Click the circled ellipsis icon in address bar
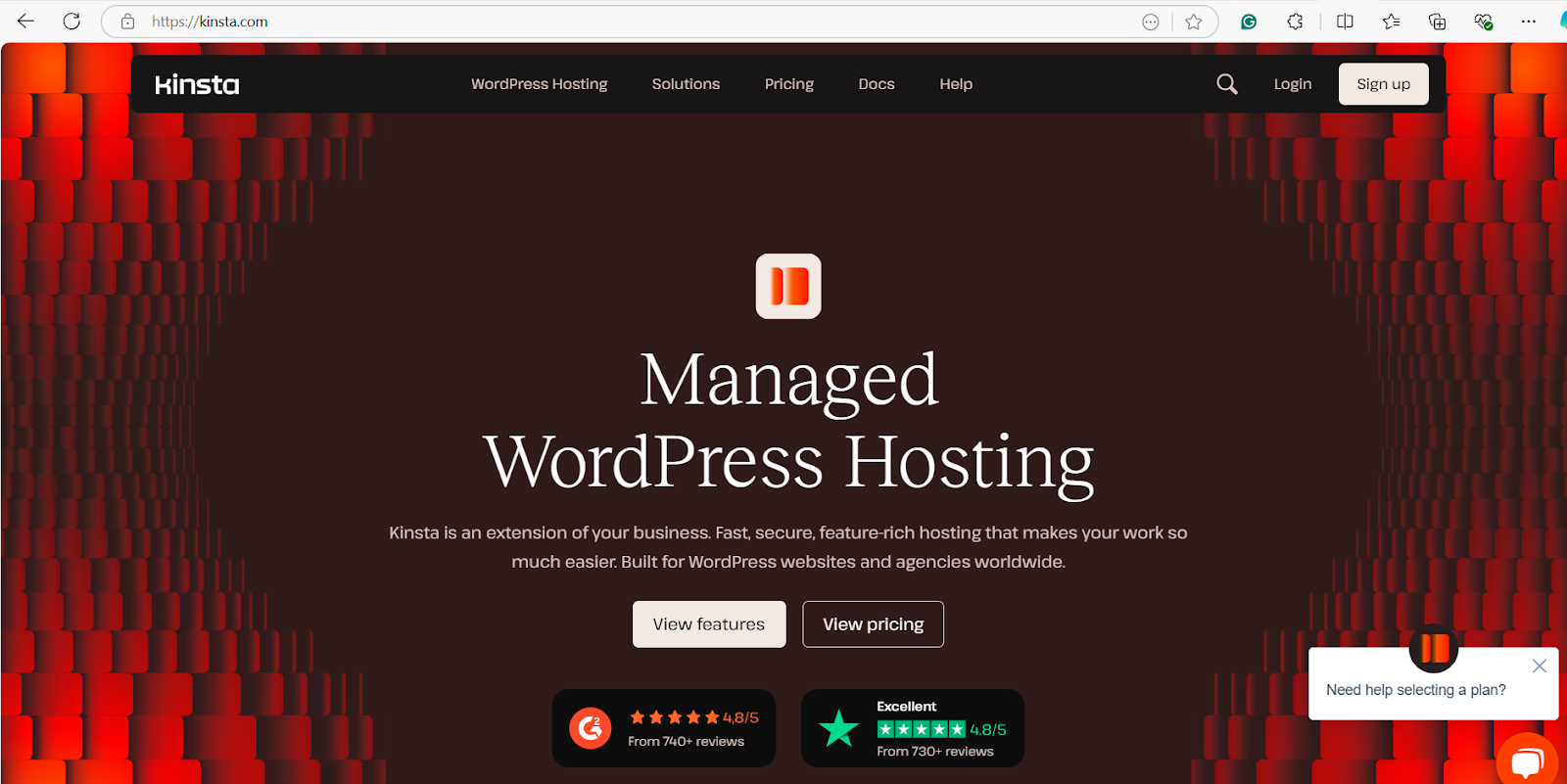Image resolution: width=1567 pixels, height=784 pixels. (1151, 22)
